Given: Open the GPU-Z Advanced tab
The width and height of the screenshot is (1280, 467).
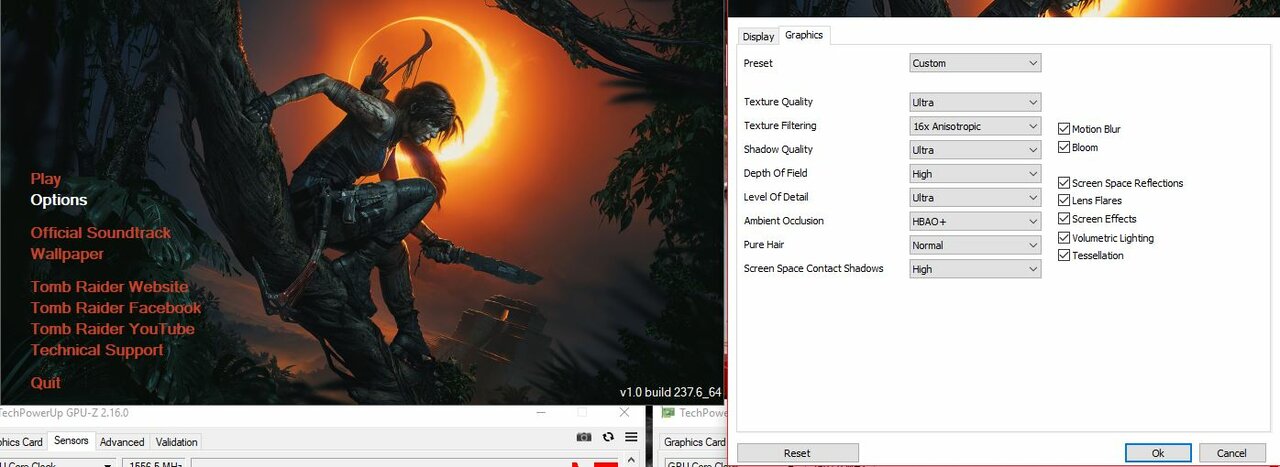Looking at the screenshot, I should (x=122, y=442).
